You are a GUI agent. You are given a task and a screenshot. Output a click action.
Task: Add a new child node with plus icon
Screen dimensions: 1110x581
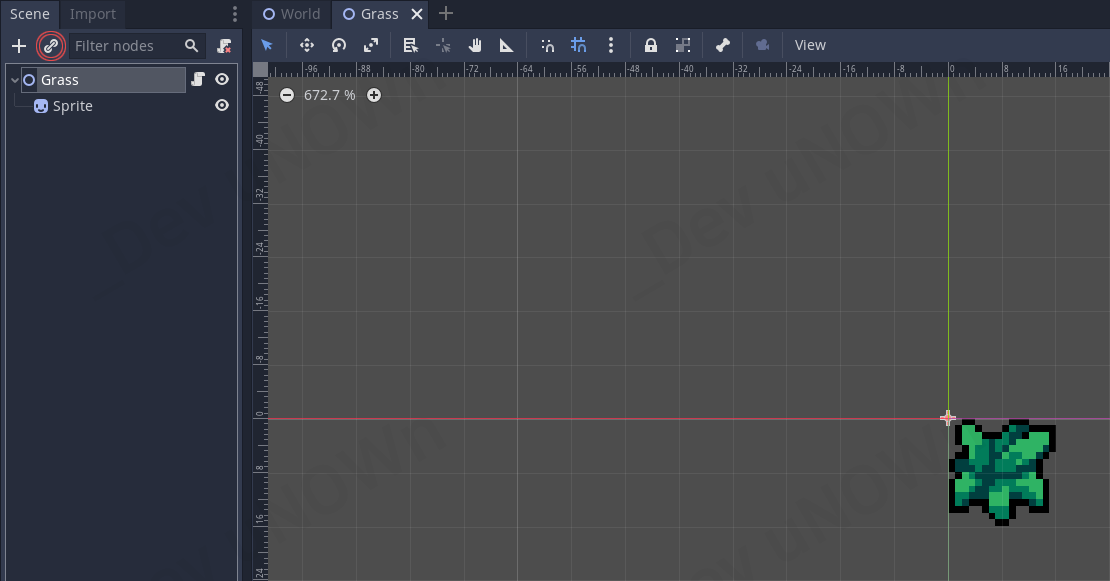19,46
